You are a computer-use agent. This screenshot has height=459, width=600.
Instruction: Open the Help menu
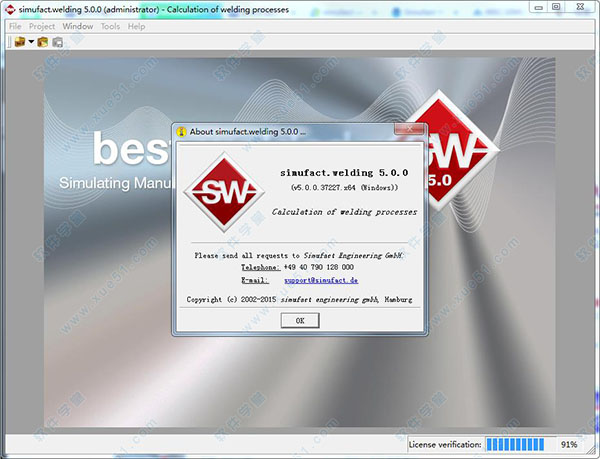point(136,26)
